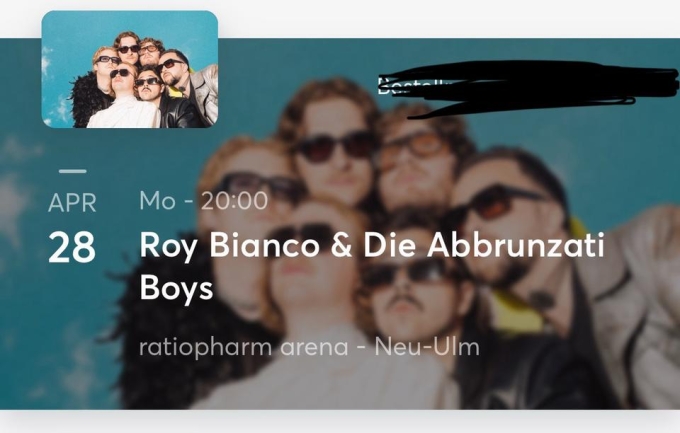
Task: Select the word "Abbrunzati" in title
Action: 519,245
